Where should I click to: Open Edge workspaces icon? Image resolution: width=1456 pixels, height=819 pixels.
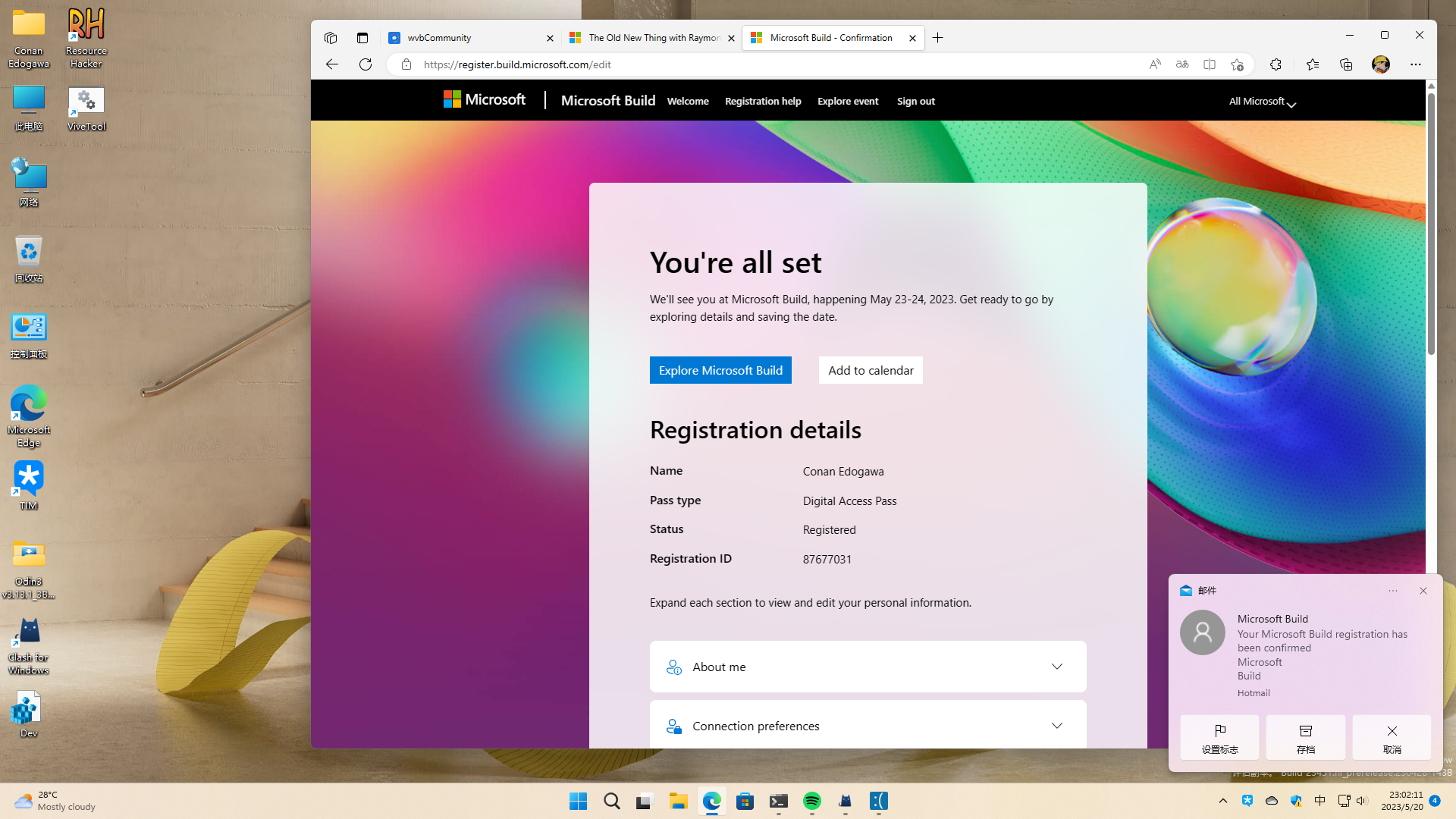(x=331, y=38)
